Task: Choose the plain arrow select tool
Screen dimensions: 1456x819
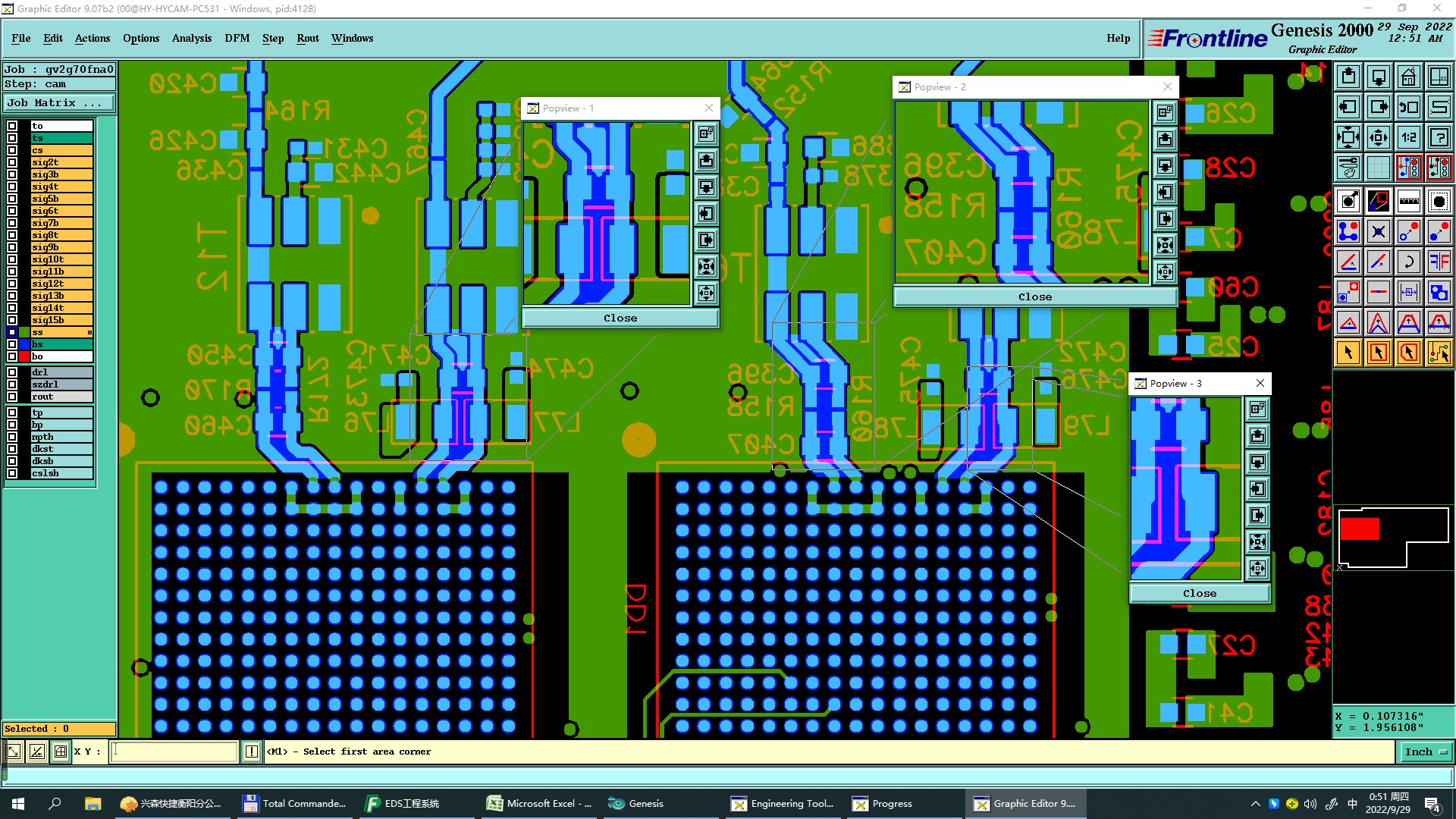Action: [1348, 353]
